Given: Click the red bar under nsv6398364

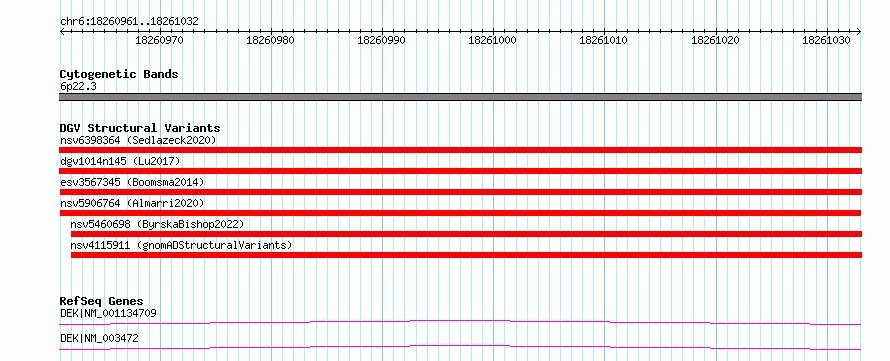Looking at the screenshot, I should pyautogui.click(x=460, y=150).
